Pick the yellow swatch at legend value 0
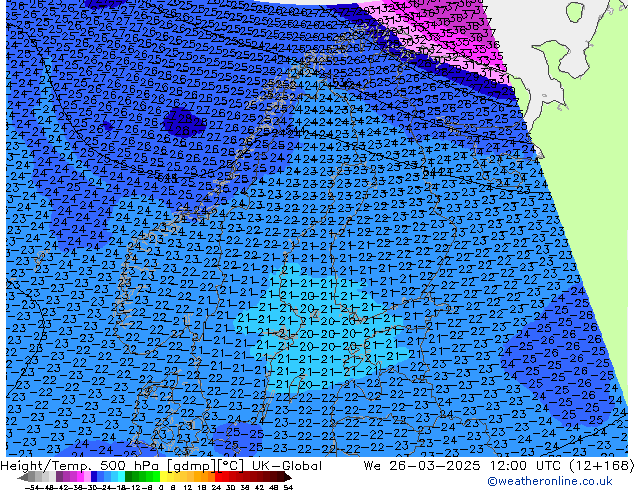Viewport: 634px width, 490px height. click(163, 477)
